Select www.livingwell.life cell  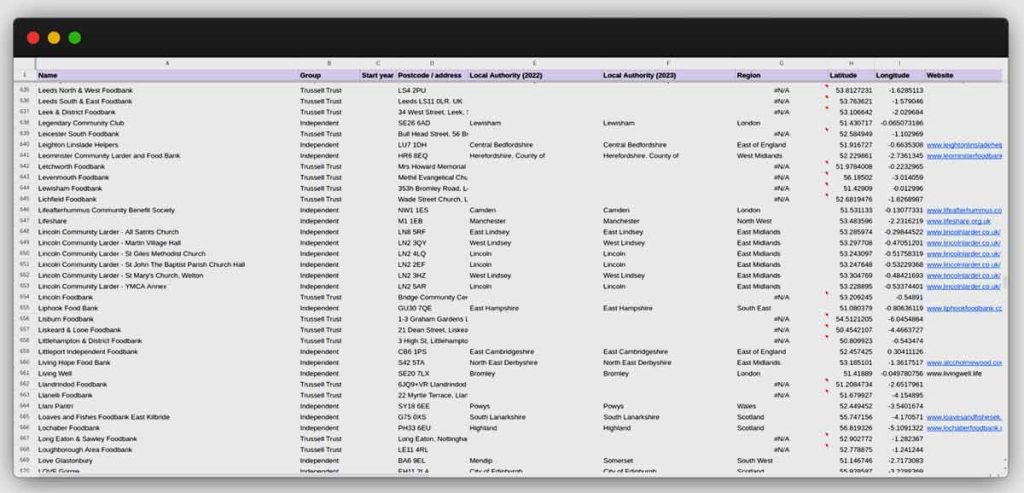pos(963,374)
